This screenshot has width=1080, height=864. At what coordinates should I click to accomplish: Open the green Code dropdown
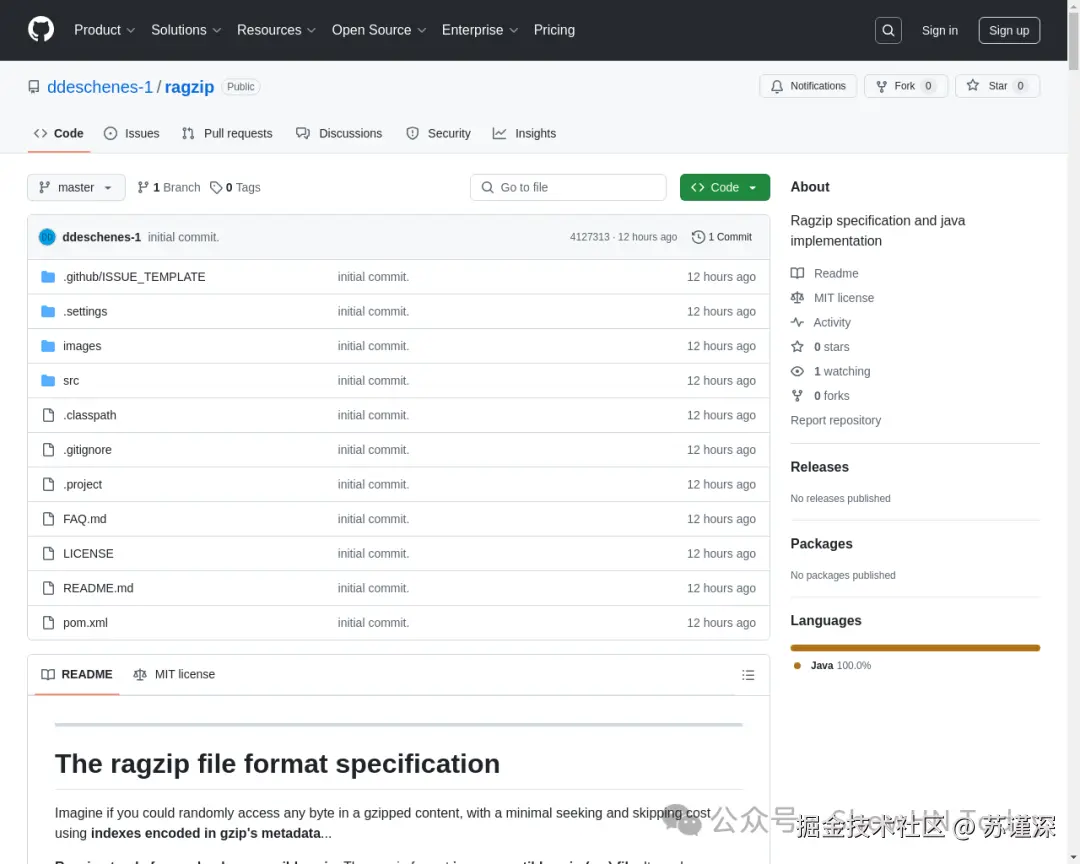(725, 187)
